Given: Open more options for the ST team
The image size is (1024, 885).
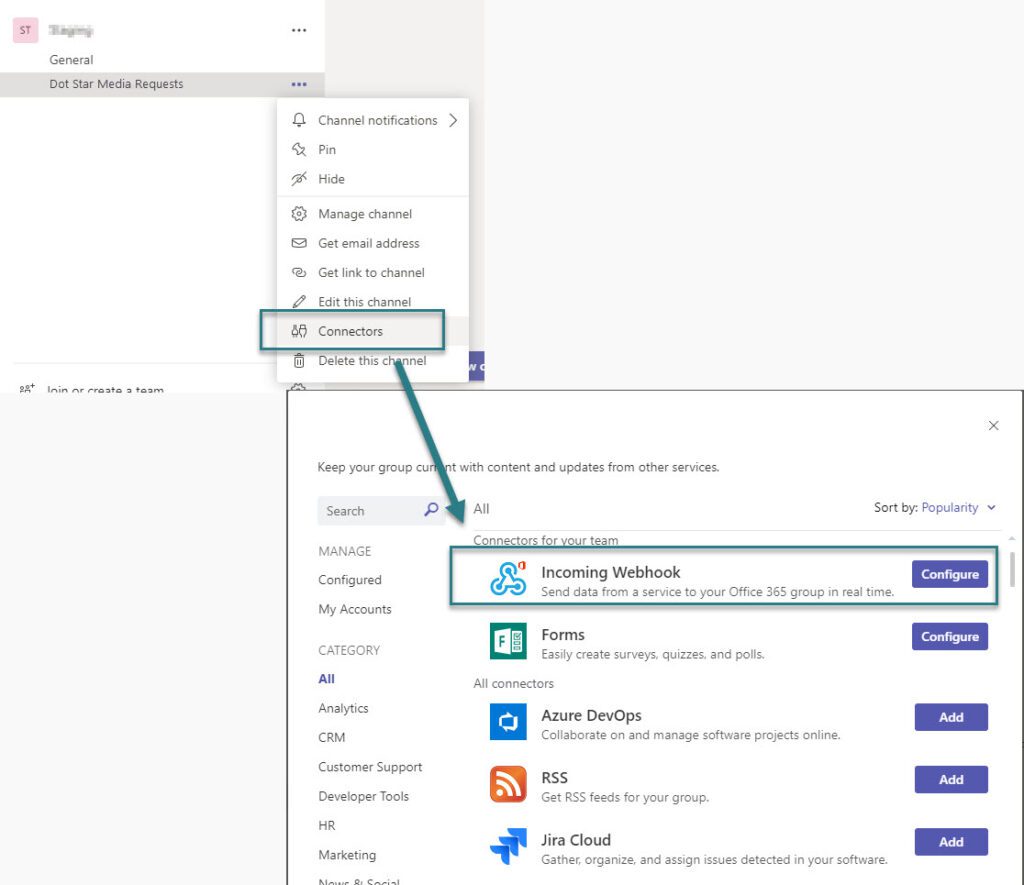Looking at the screenshot, I should coord(299,30).
